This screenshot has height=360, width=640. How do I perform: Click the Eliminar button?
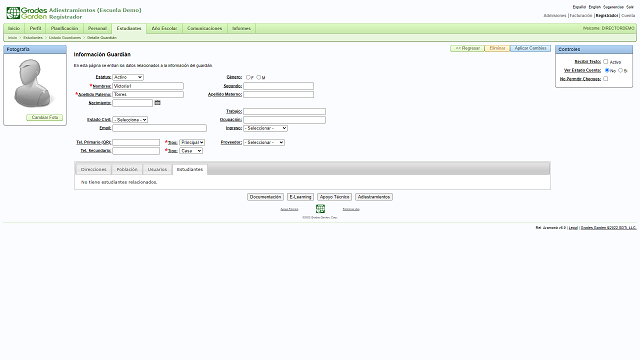point(497,48)
